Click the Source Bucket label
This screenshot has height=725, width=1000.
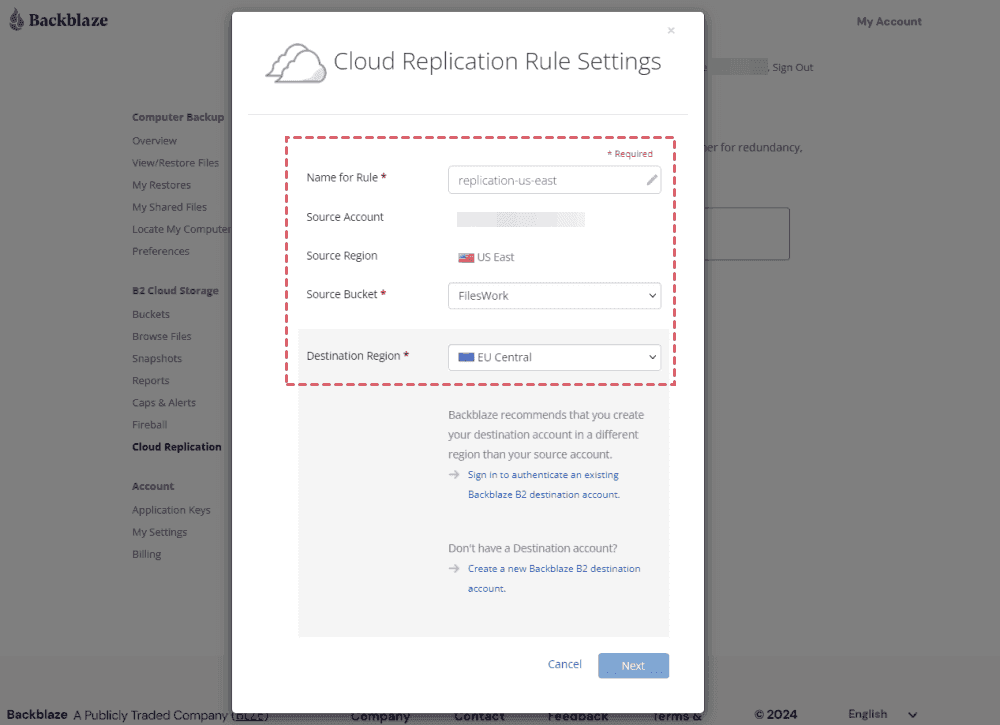pos(346,294)
